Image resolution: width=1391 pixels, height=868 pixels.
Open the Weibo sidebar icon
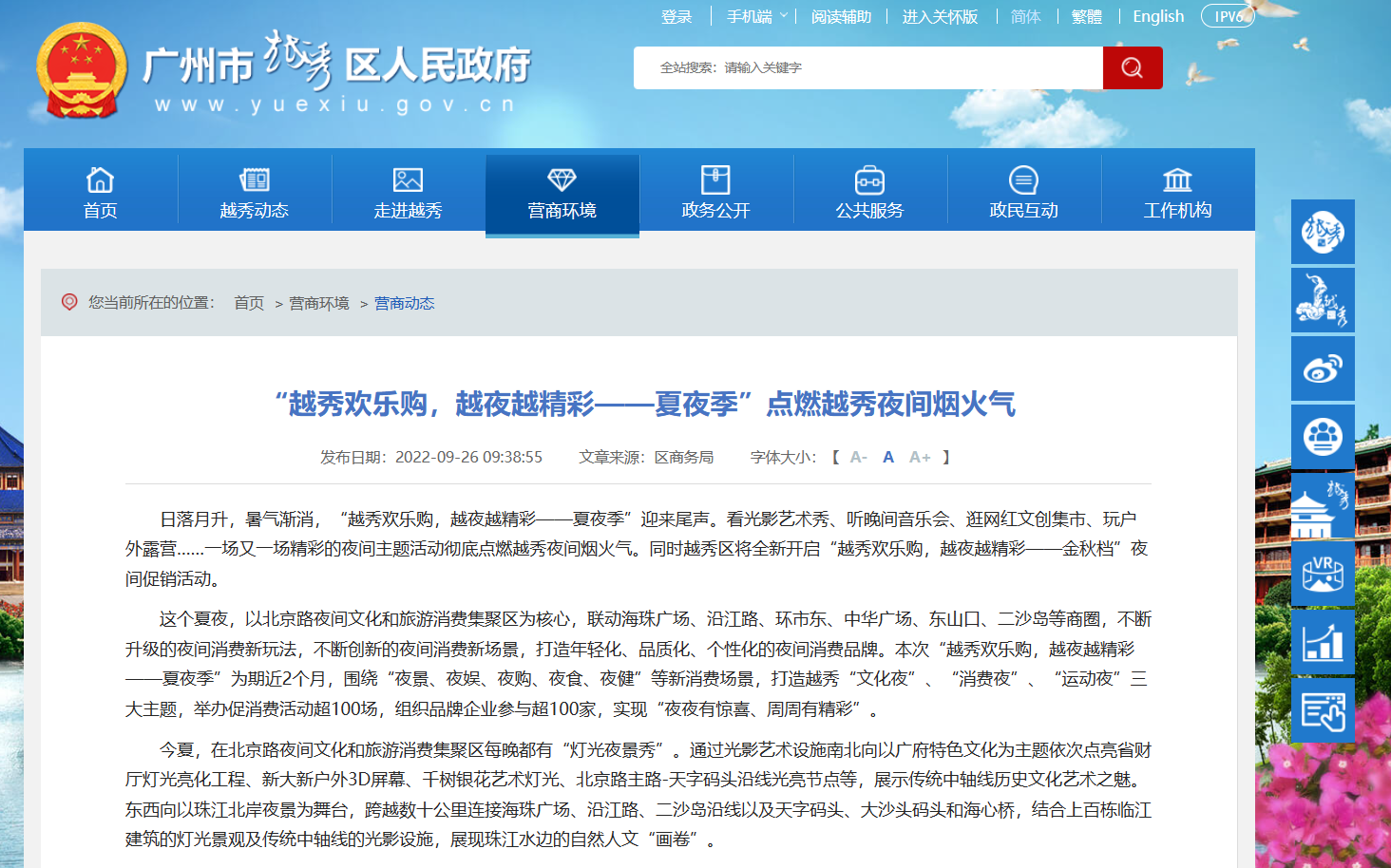tap(1322, 368)
